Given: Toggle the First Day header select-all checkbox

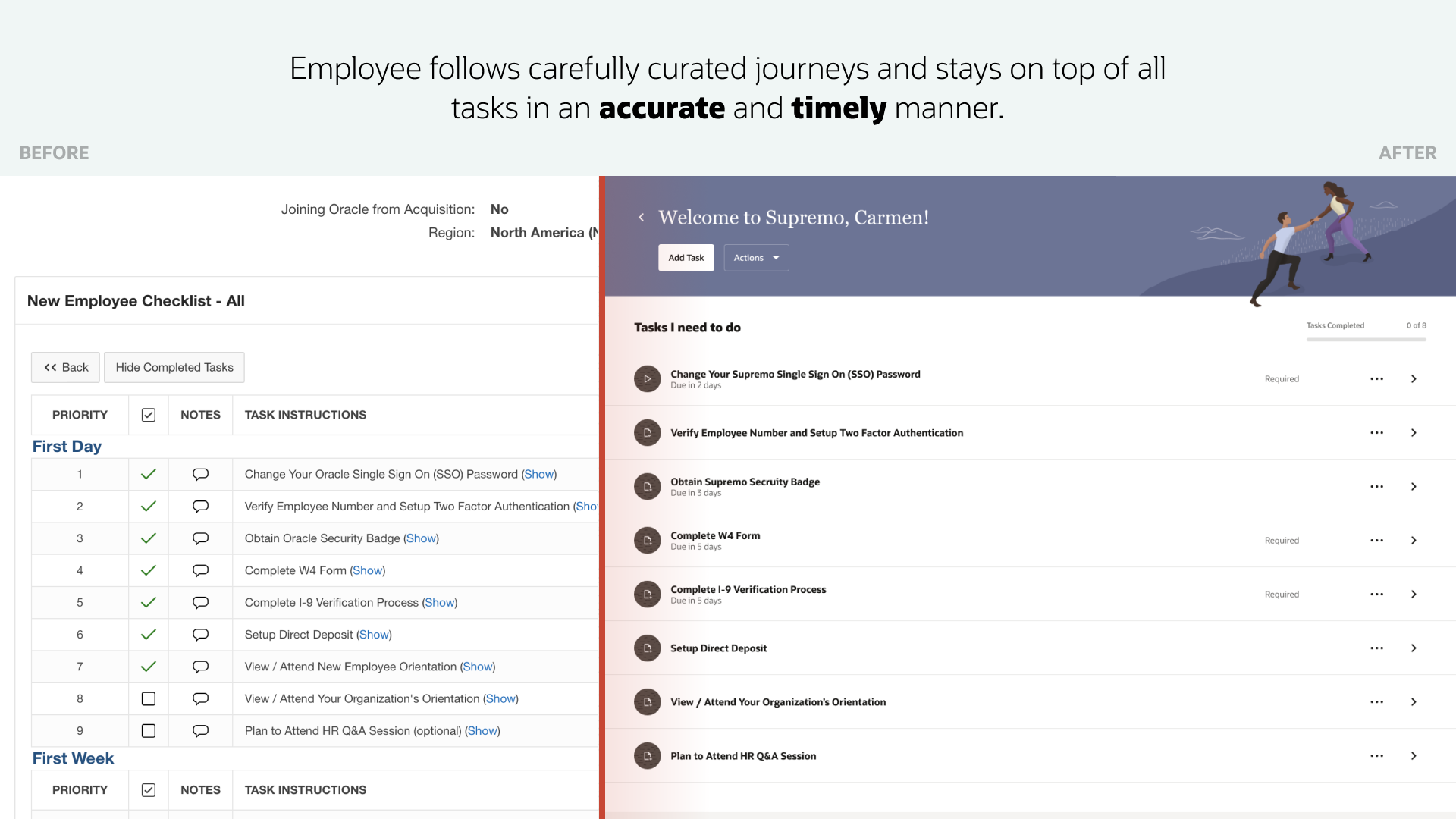Looking at the screenshot, I should click(149, 415).
